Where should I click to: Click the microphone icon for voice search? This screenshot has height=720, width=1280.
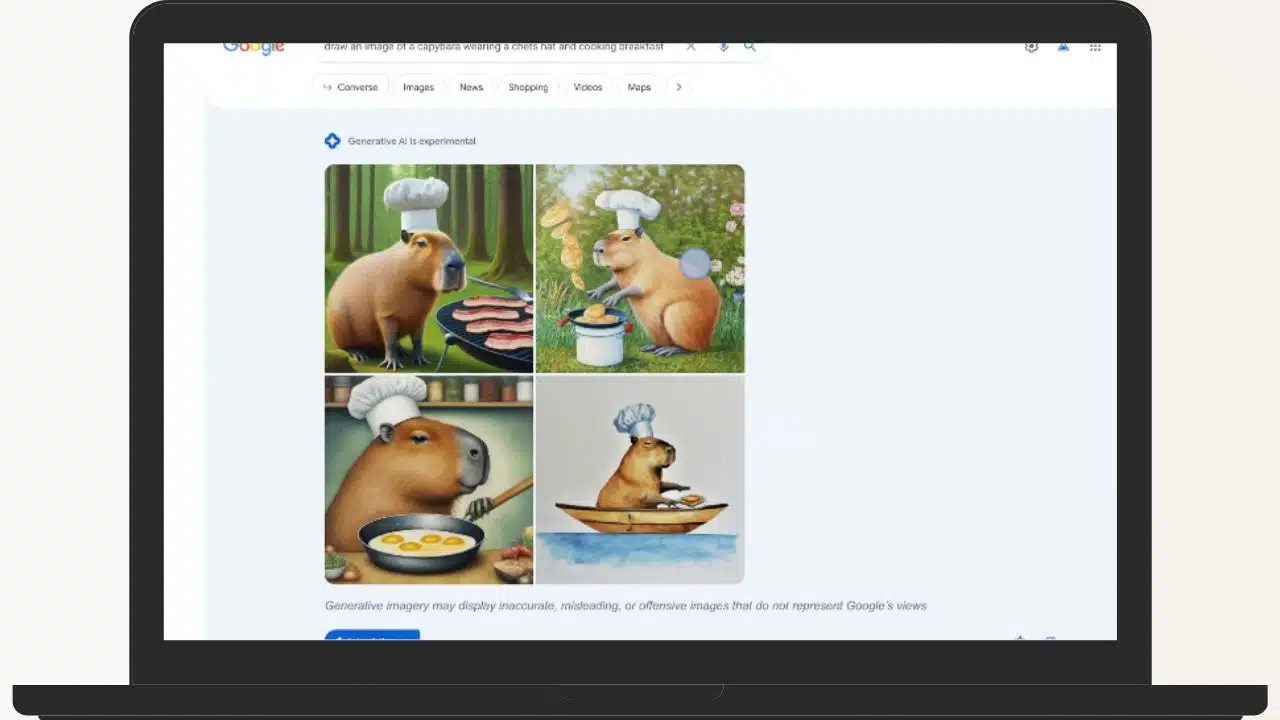(723, 46)
